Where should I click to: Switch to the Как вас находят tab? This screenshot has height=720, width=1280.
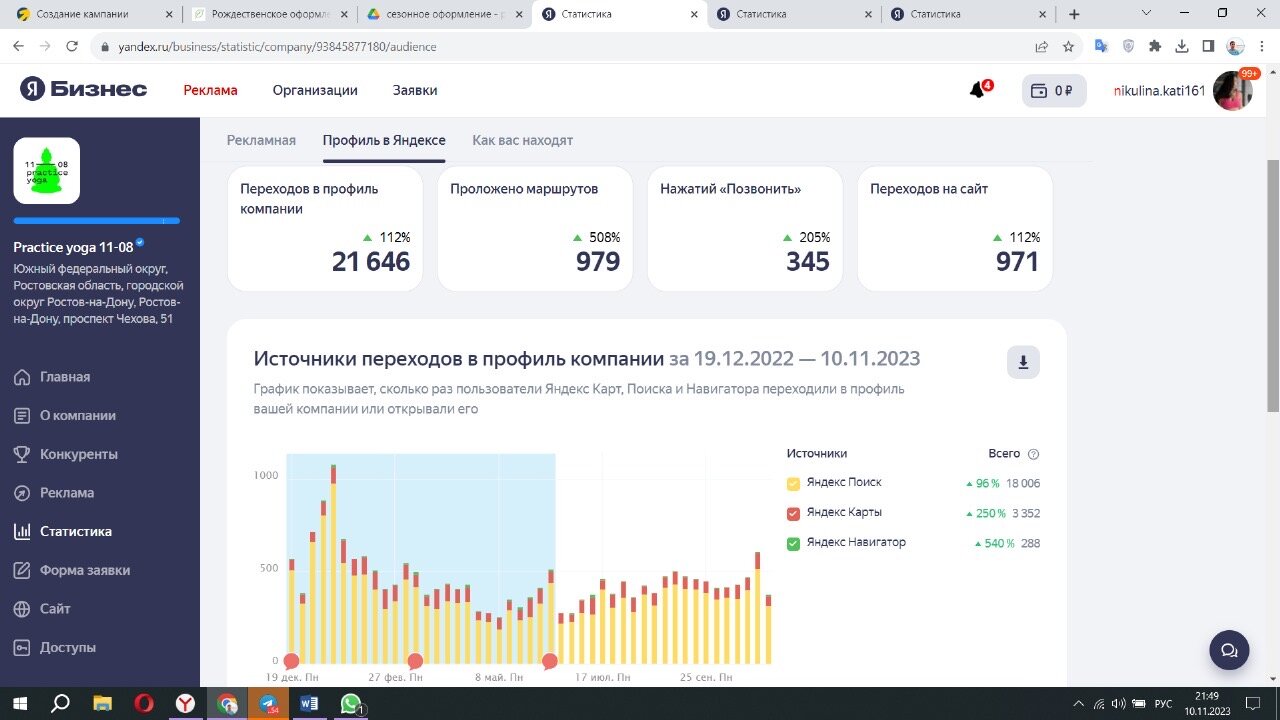[x=522, y=140]
